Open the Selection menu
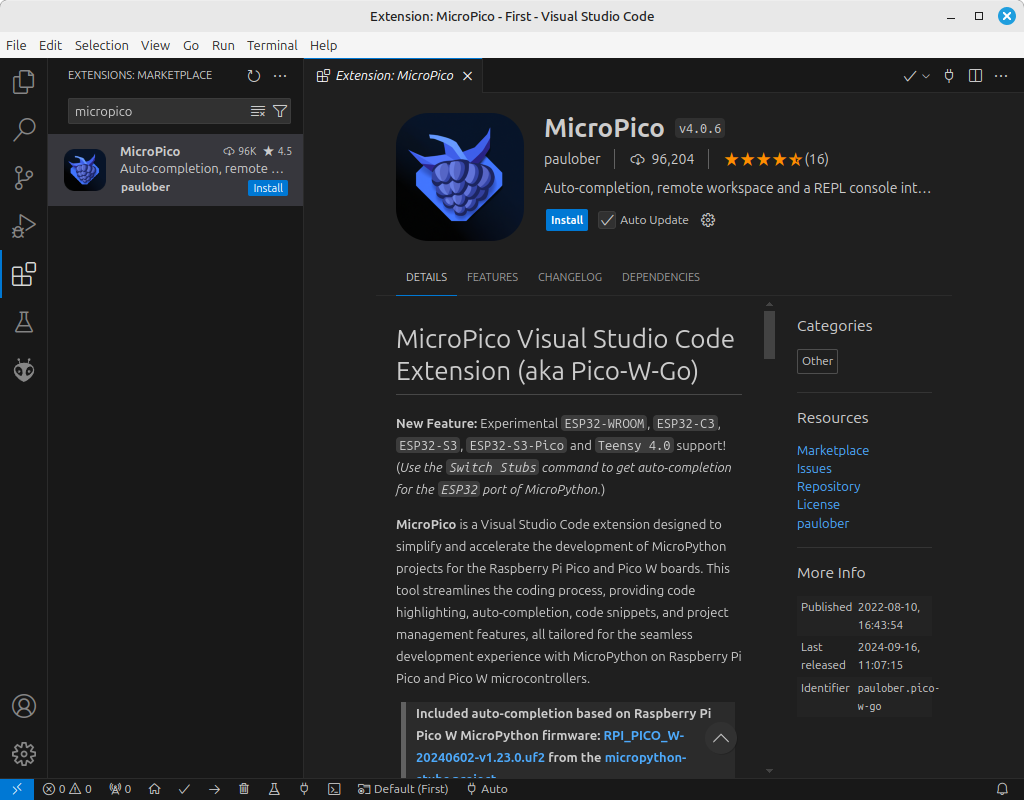The height and width of the screenshot is (800, 1024). tap(101, 45)
